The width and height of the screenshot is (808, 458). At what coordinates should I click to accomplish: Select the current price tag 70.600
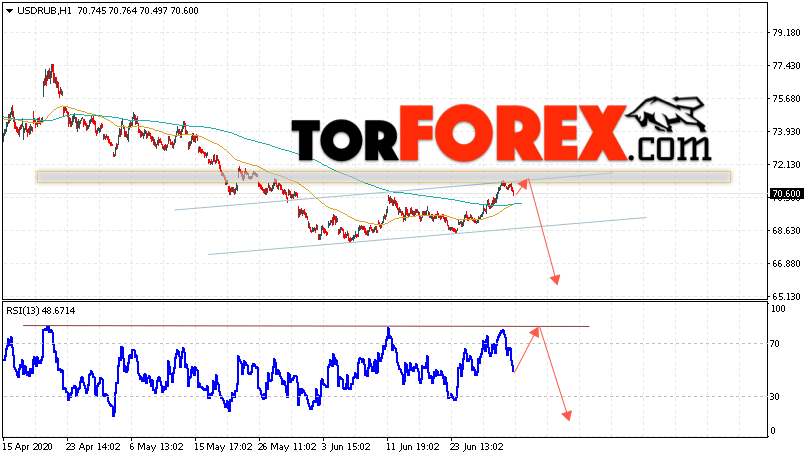(786, 194)
